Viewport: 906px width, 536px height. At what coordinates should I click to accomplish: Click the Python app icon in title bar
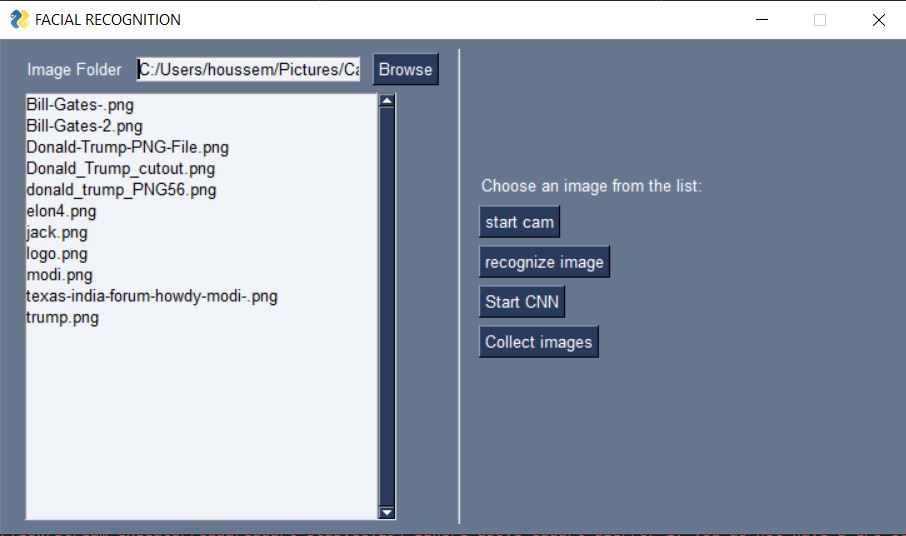tap(19, 20)
